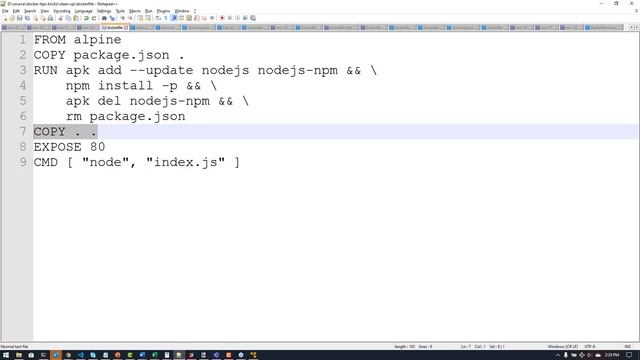Open the Macro menu
Viewport: 640px width, 360px height.
click(x=135, y=11)
